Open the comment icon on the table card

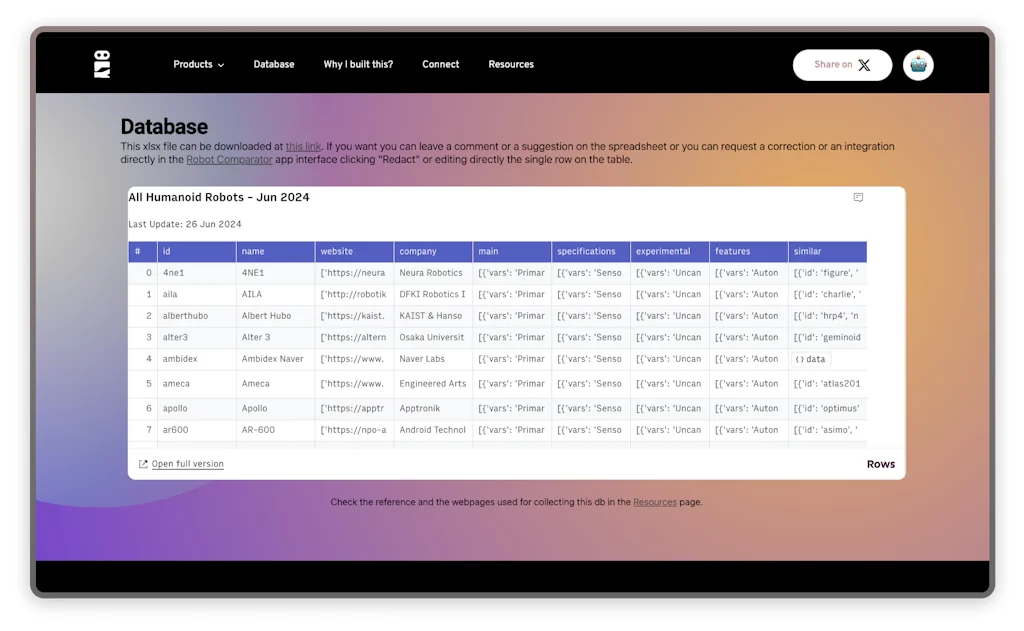[x=858, y=197]
